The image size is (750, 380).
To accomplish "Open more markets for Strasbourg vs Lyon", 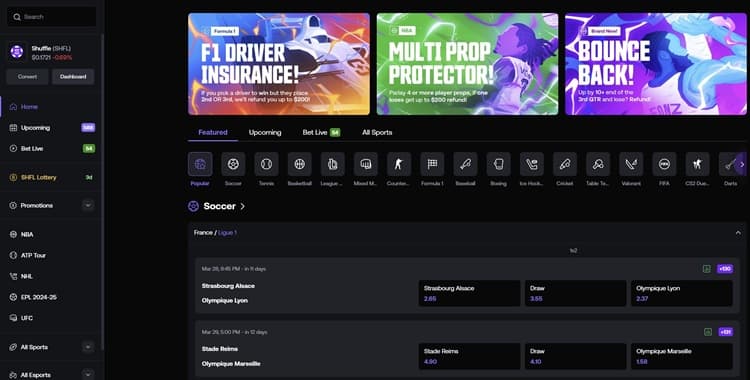I will click(725, 269).
